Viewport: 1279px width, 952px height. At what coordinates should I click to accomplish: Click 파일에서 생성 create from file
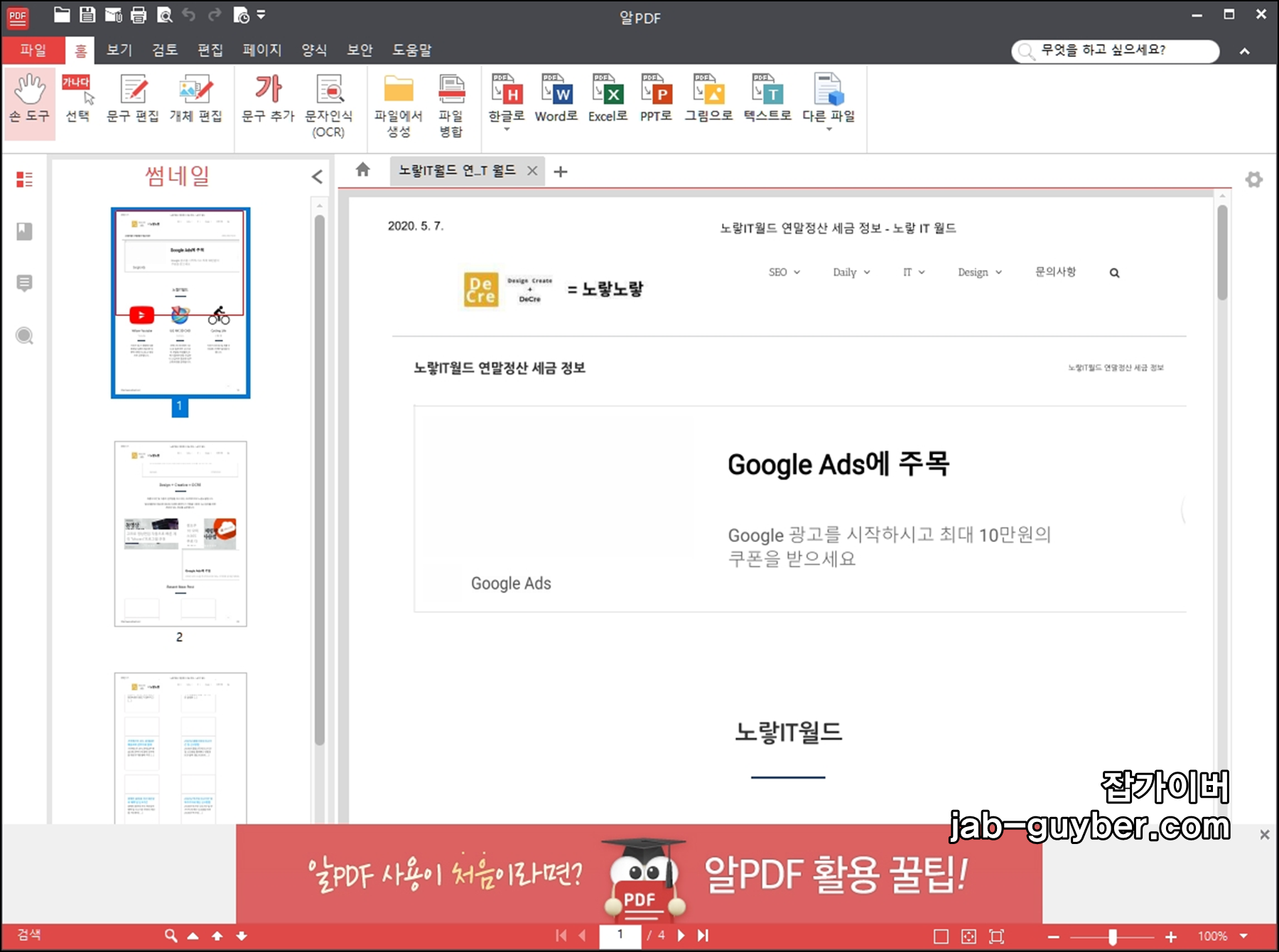pos(399,107)
